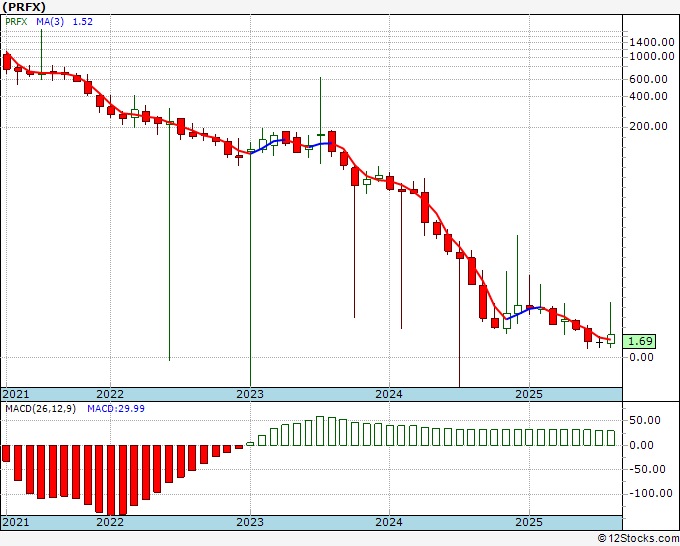Click the (PRFX) chart title
Viewport: 680px width, 546px height.
pos(24,7)
